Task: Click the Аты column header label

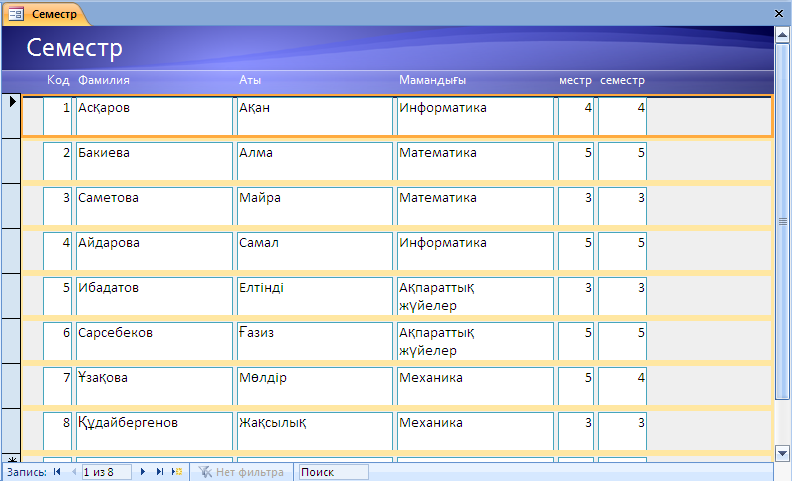Action: point(250,80)
